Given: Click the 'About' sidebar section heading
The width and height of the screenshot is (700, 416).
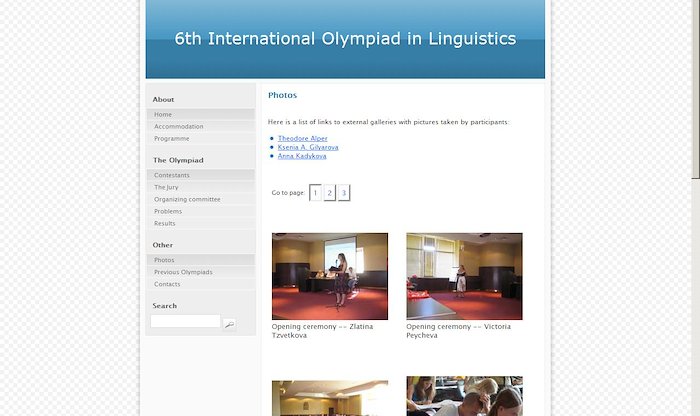Looking at the screenshot, I should [x=163, y=100].
